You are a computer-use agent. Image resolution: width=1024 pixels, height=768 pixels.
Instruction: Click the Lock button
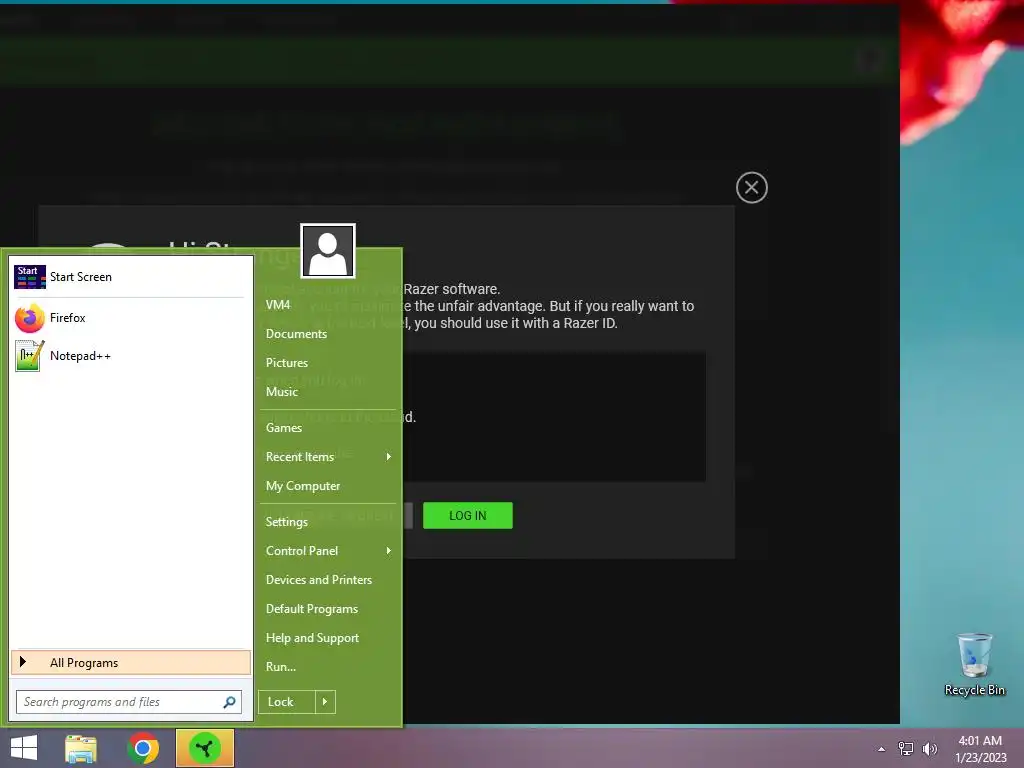[286, 702]
